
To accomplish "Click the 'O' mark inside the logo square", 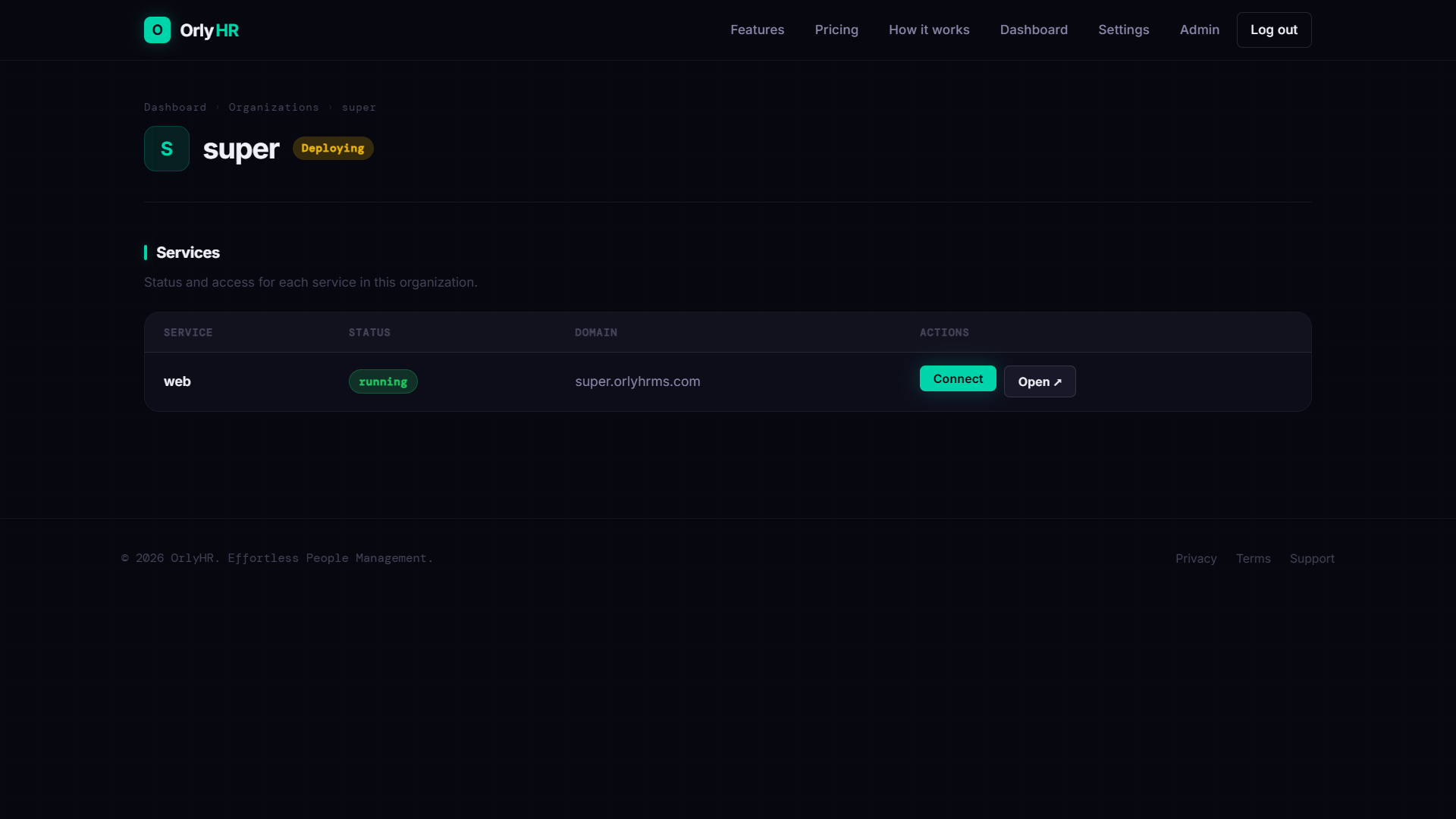I will pos(157,30).
